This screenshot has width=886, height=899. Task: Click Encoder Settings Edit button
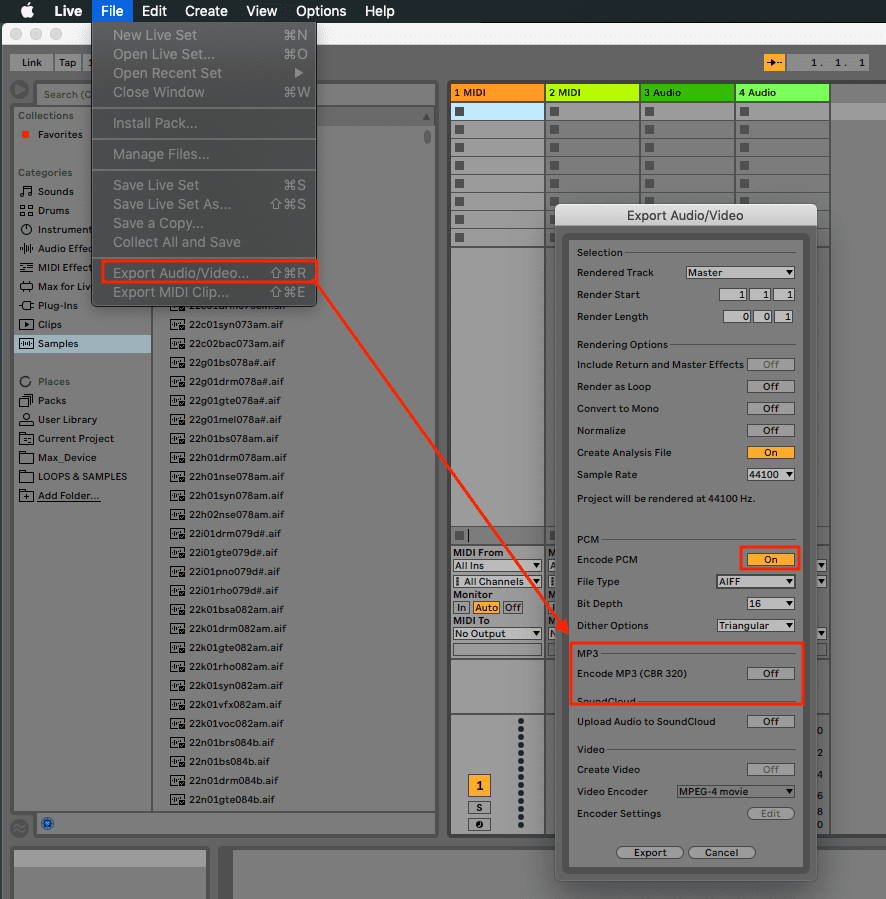[771, 814]
